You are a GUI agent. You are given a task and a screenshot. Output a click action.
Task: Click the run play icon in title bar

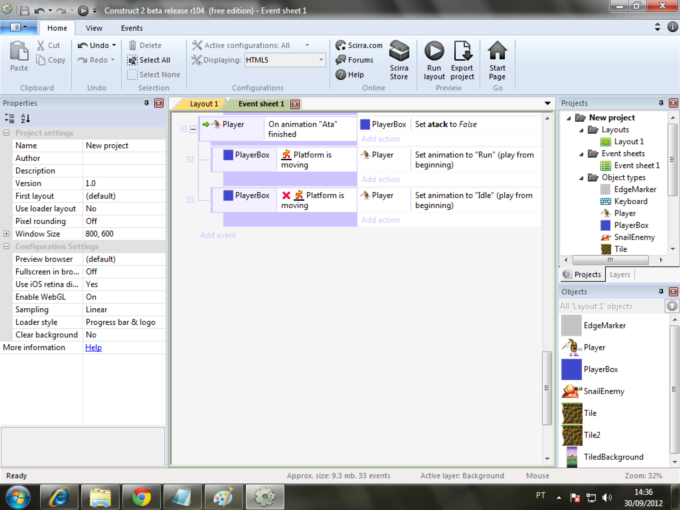point(83,10)
